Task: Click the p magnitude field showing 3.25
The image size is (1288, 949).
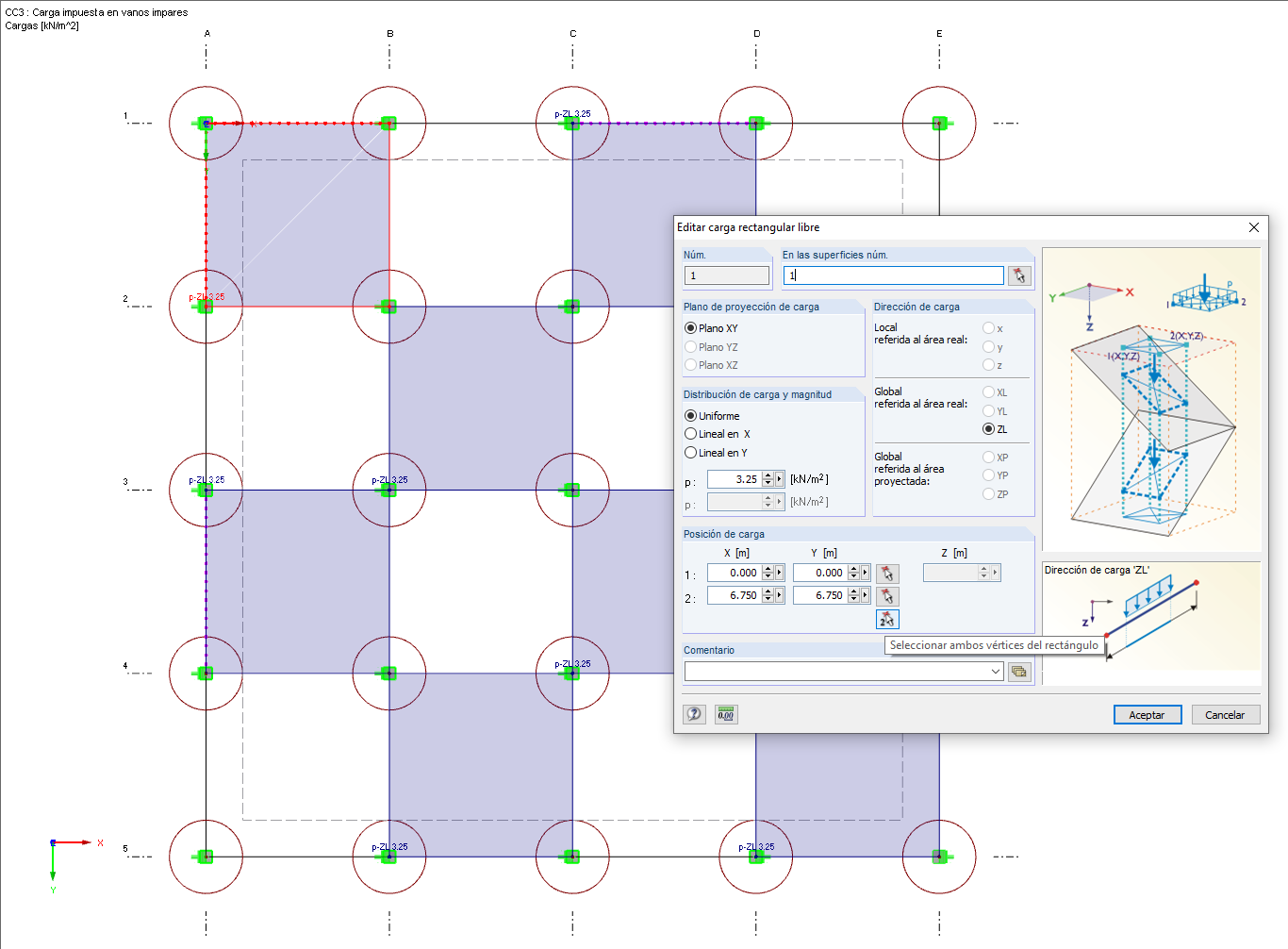Action: point(735,479)
